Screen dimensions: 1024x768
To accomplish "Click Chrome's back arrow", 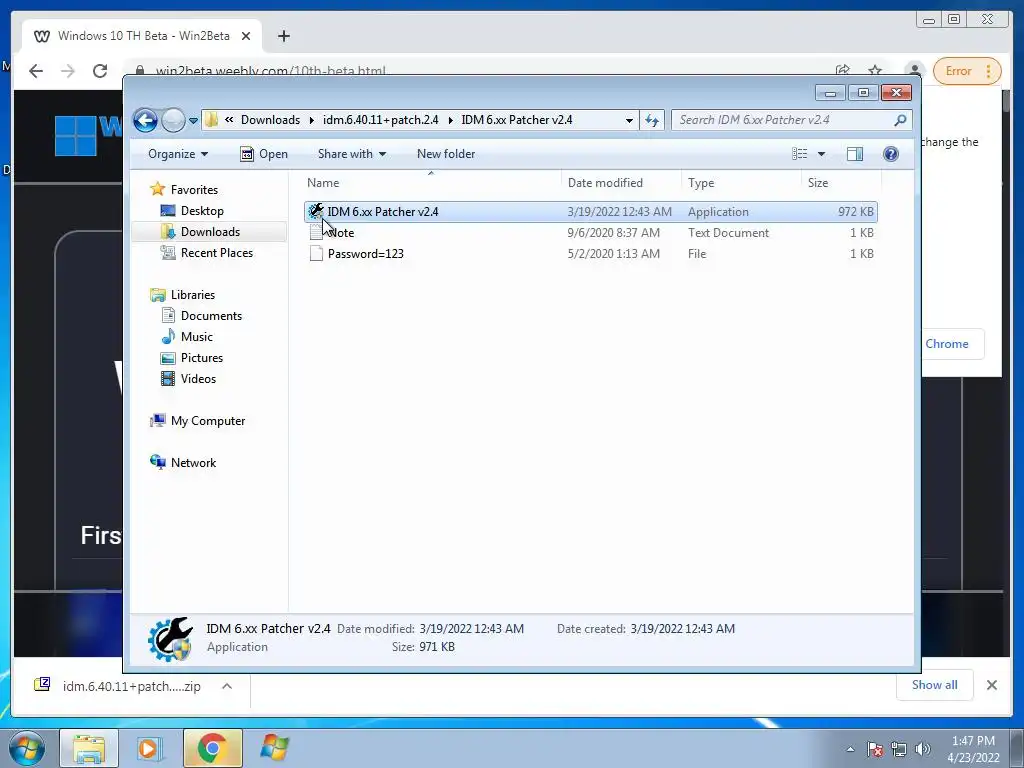I will point(36,71).
